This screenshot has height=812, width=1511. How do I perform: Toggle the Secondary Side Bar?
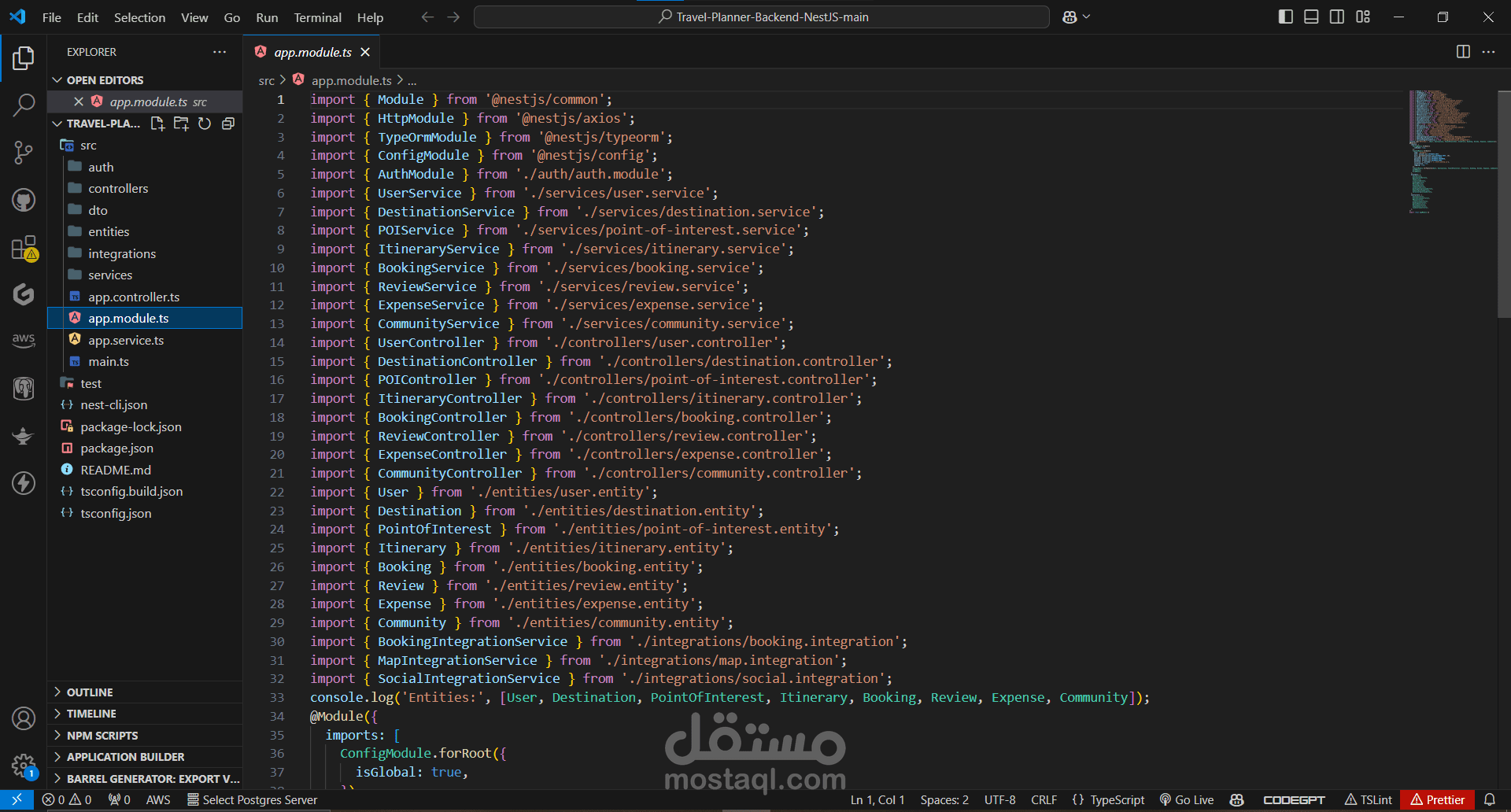point(1336,16)
